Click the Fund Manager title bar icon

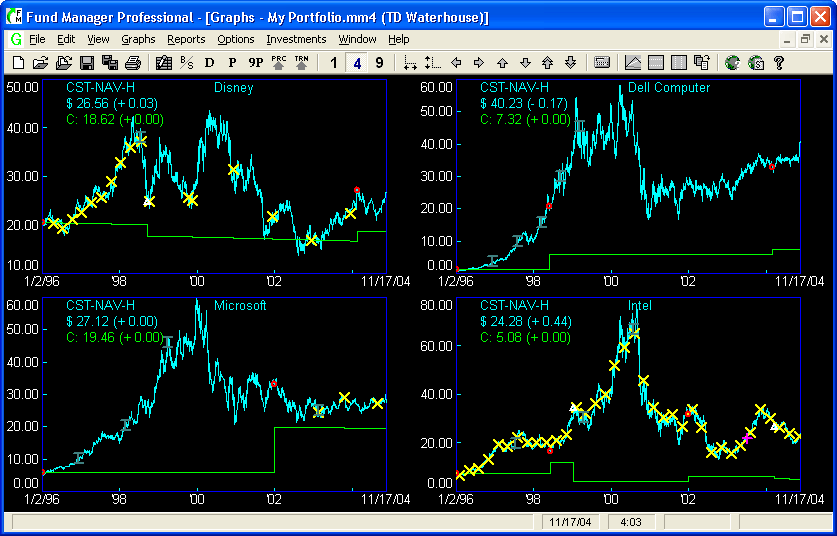(15, 17)
